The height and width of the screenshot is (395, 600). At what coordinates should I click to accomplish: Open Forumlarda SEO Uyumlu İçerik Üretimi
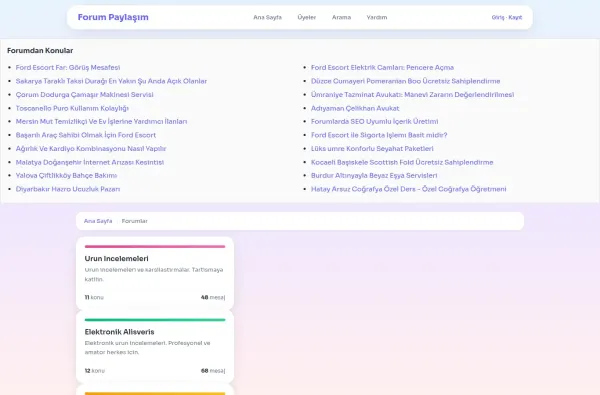[375, 121]
